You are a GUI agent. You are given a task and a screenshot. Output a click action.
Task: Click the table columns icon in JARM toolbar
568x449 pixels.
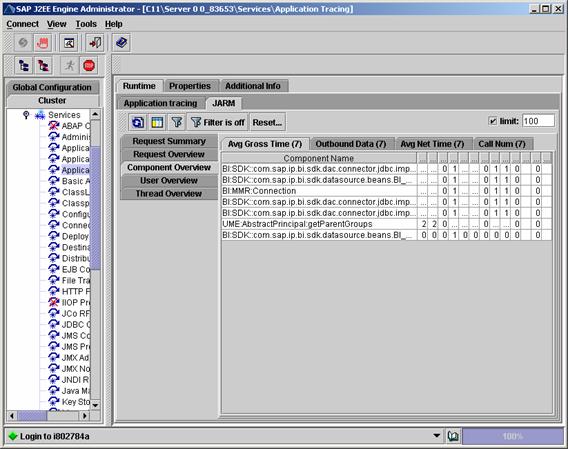(157, 122)
